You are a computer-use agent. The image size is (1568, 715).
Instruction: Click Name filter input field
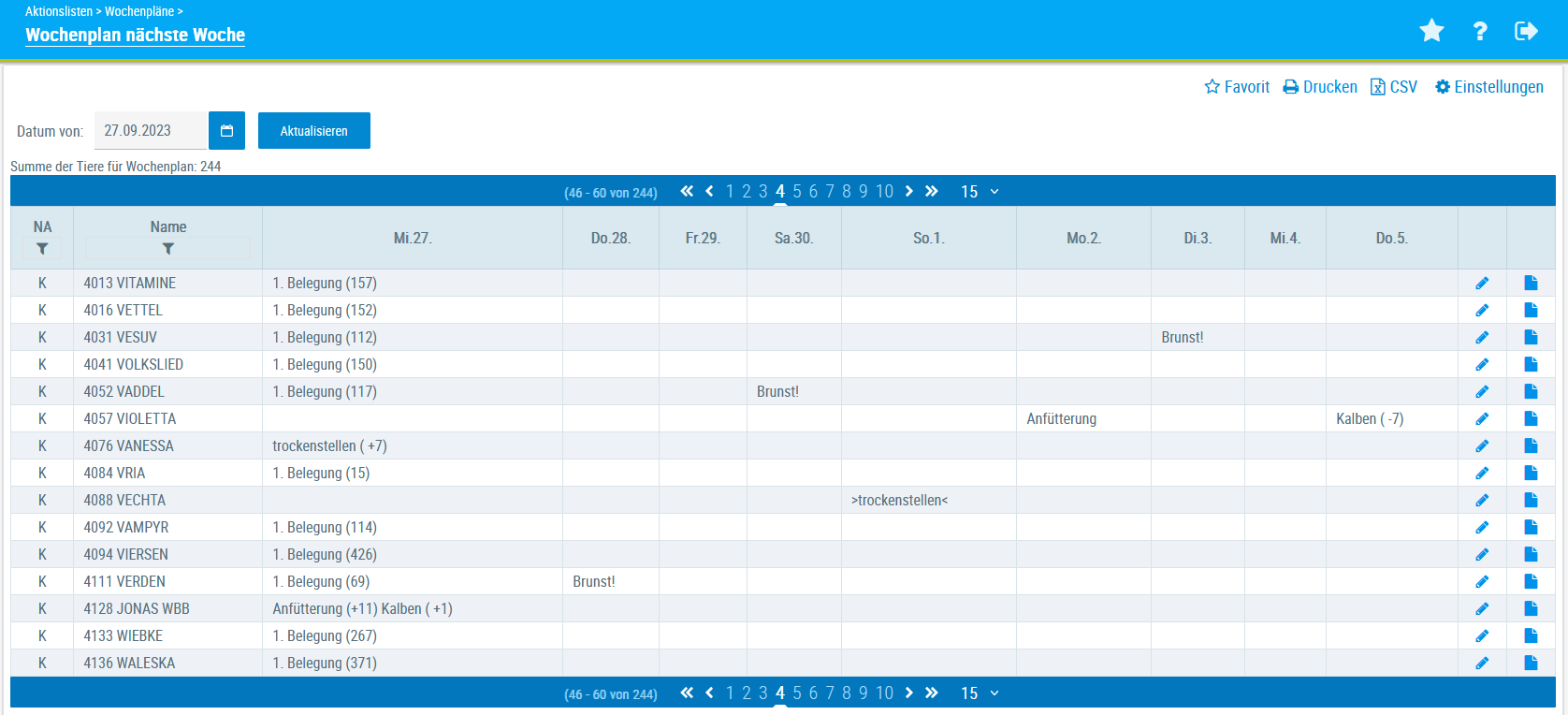click(167, 249)
